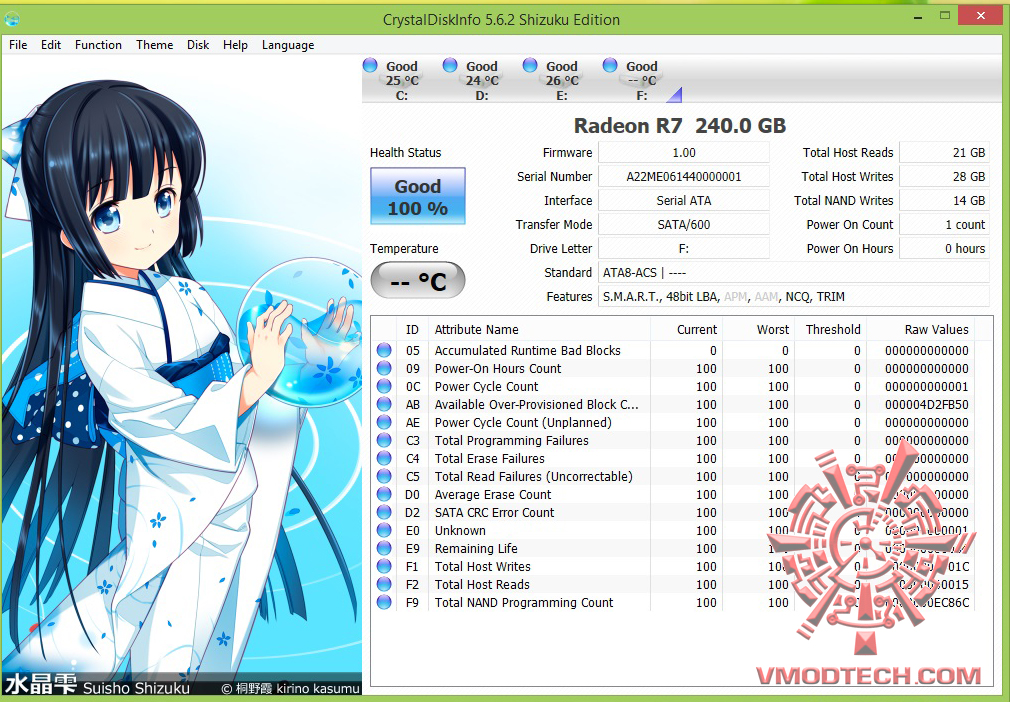
Task: Select the Remaining Life attribute name
Action: pyautogui.click(x=476, y=548)
